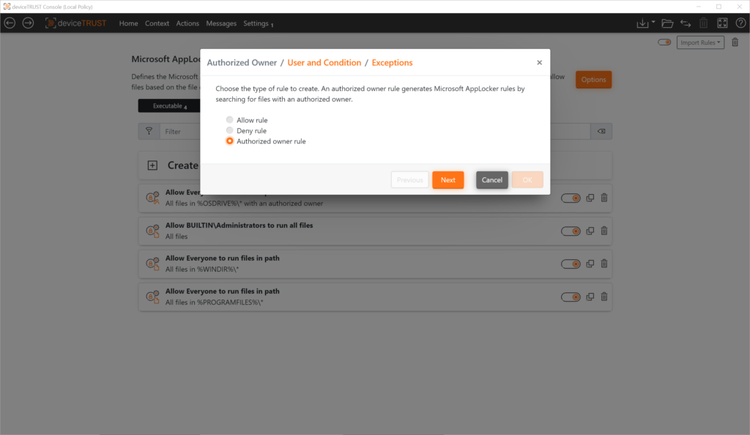Click the fullscreen expand icon

click(722, 23)
